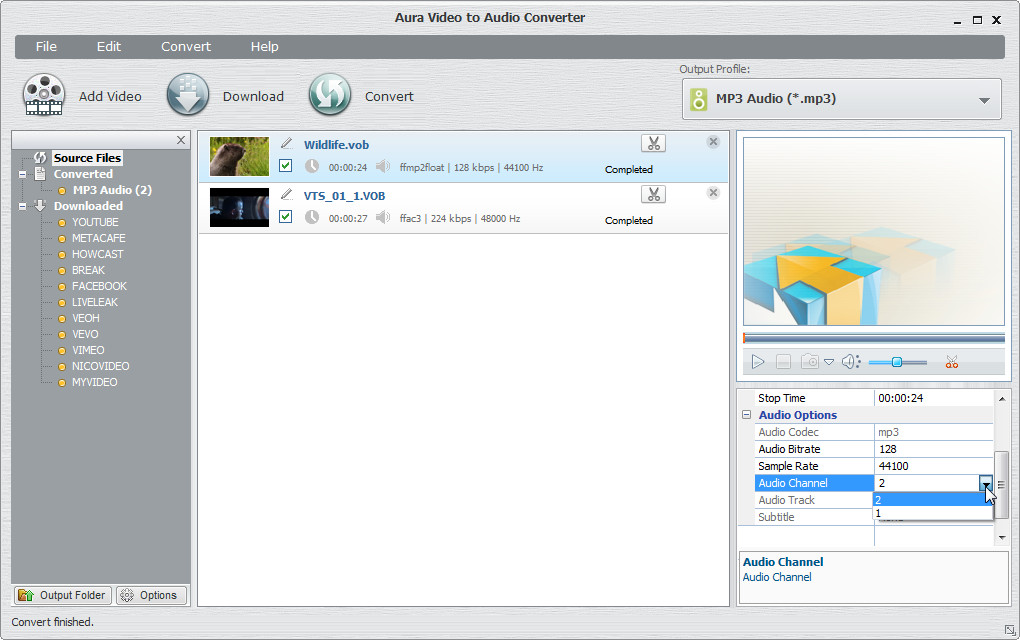Collapse the Audio Options section
The height and width of the screenshot is (640, 1020).
746,415
